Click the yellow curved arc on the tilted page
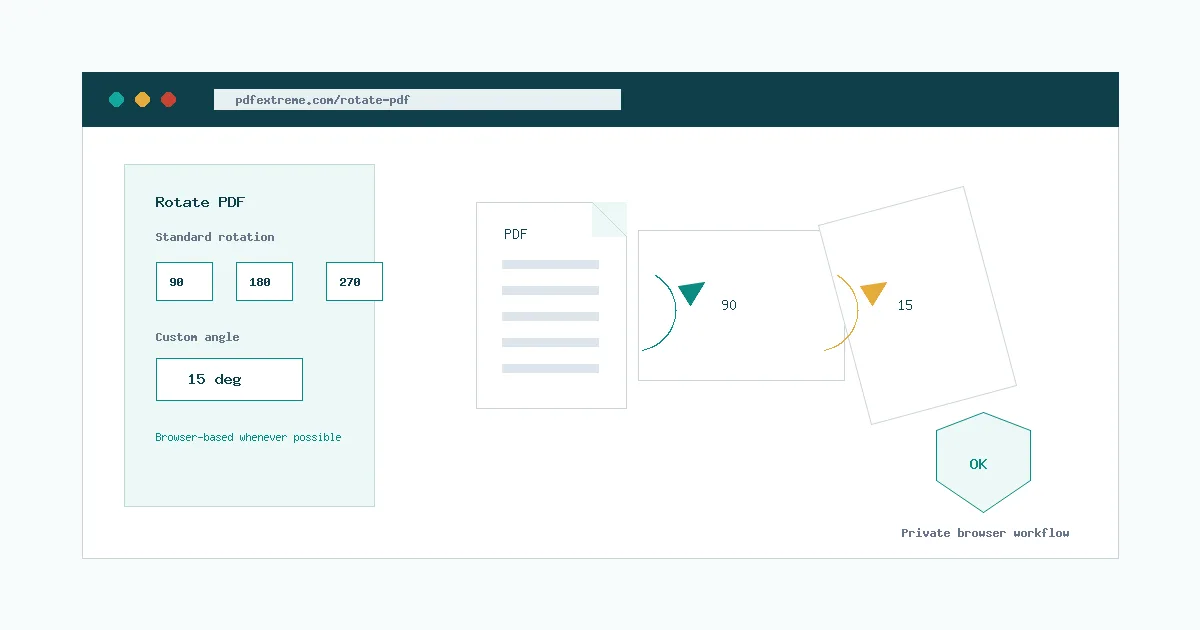Screen dimensions: 1200x630 (842, 312)
